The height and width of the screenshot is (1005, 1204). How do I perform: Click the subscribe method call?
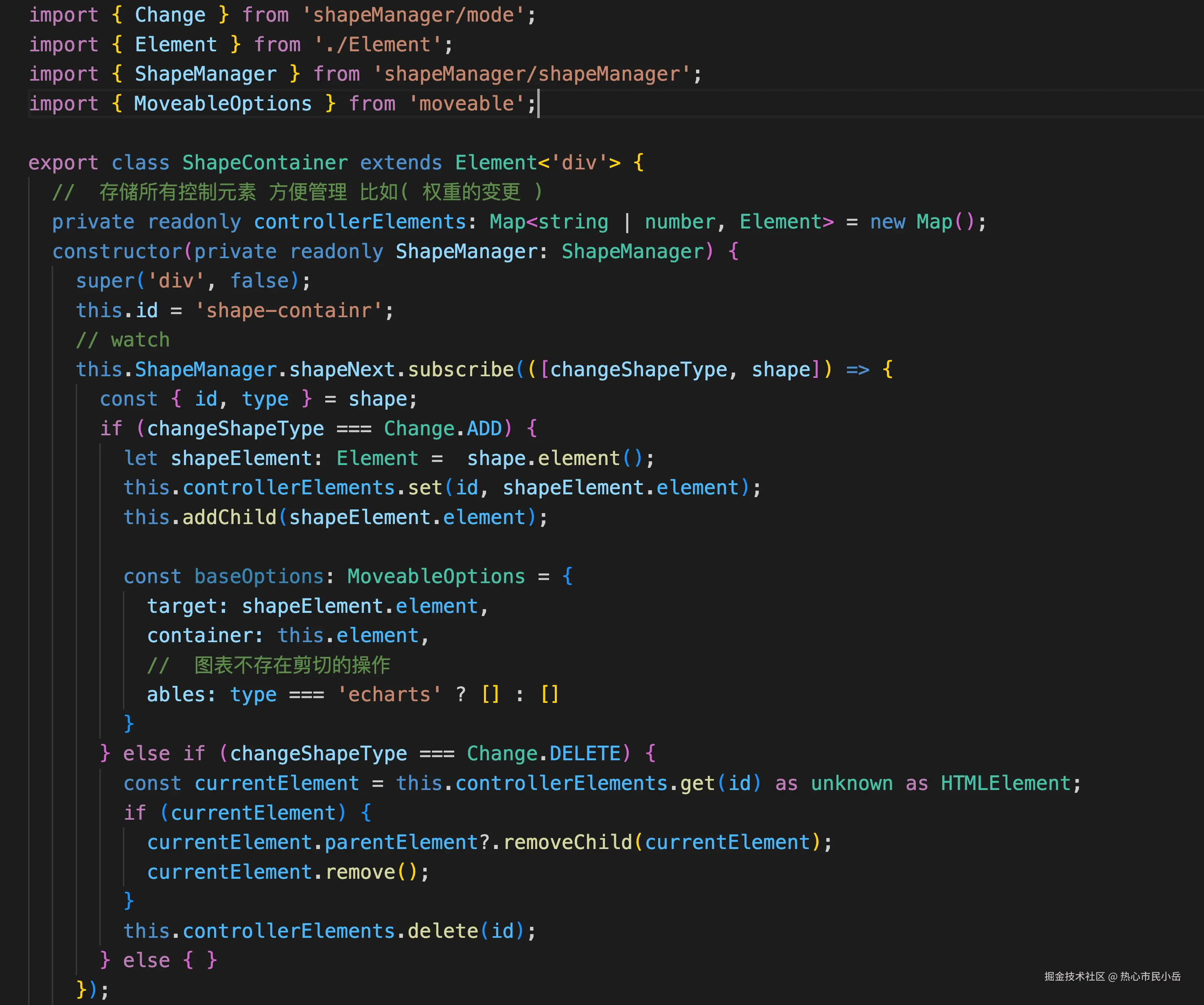(x=460, y=369)
